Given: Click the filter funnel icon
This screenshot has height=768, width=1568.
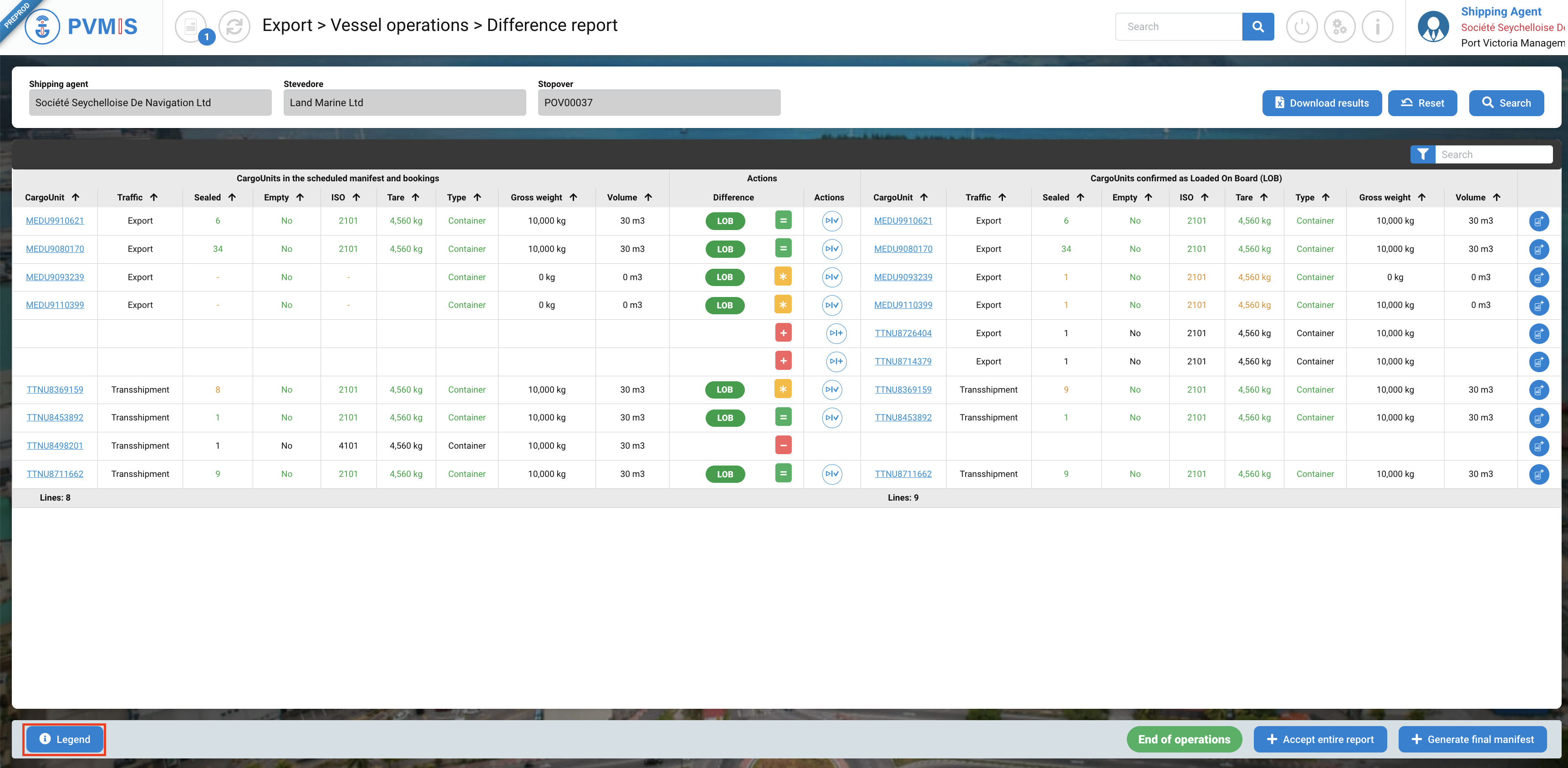Looking at the screenshot, I should pos(1422,155).
